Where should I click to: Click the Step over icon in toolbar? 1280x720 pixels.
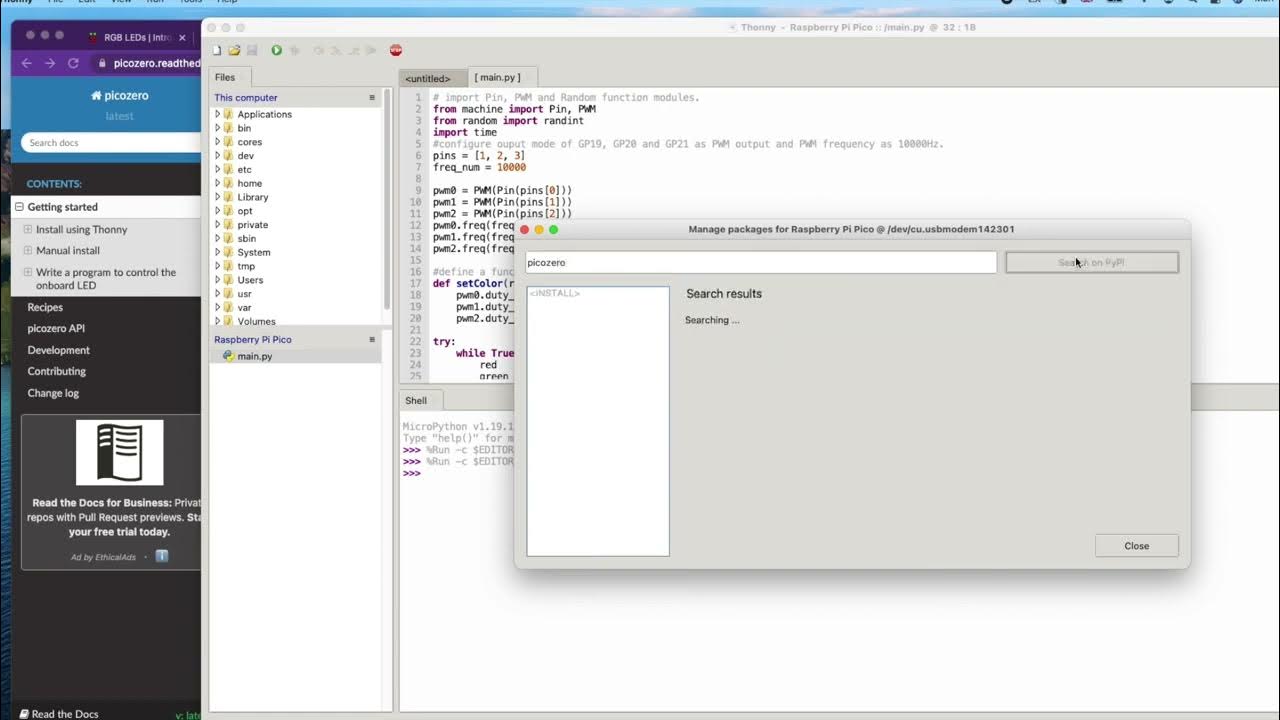[319, 50]
